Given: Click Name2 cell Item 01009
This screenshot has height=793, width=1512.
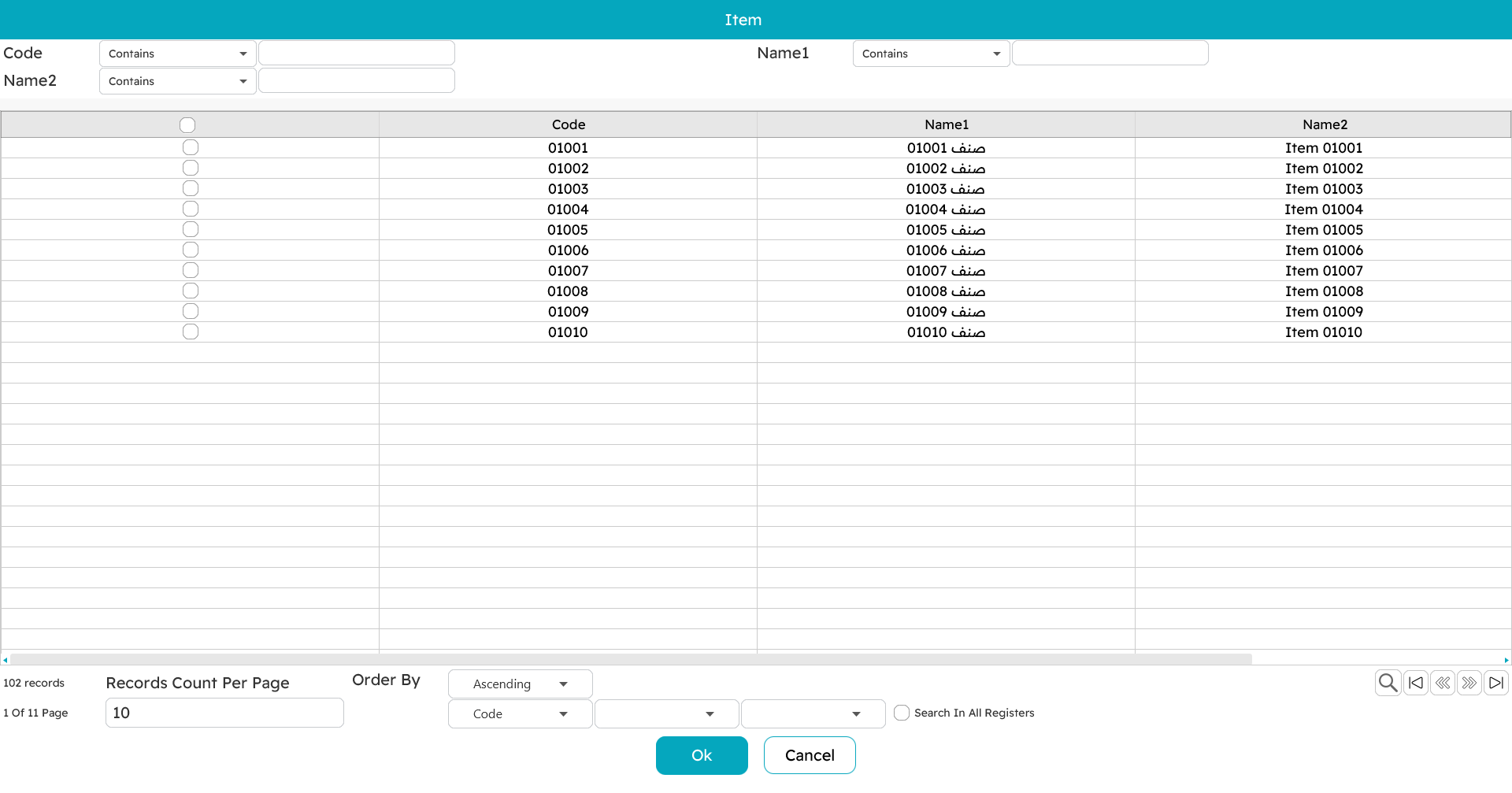Looking at the screenshot, I should click(1324, 312).
